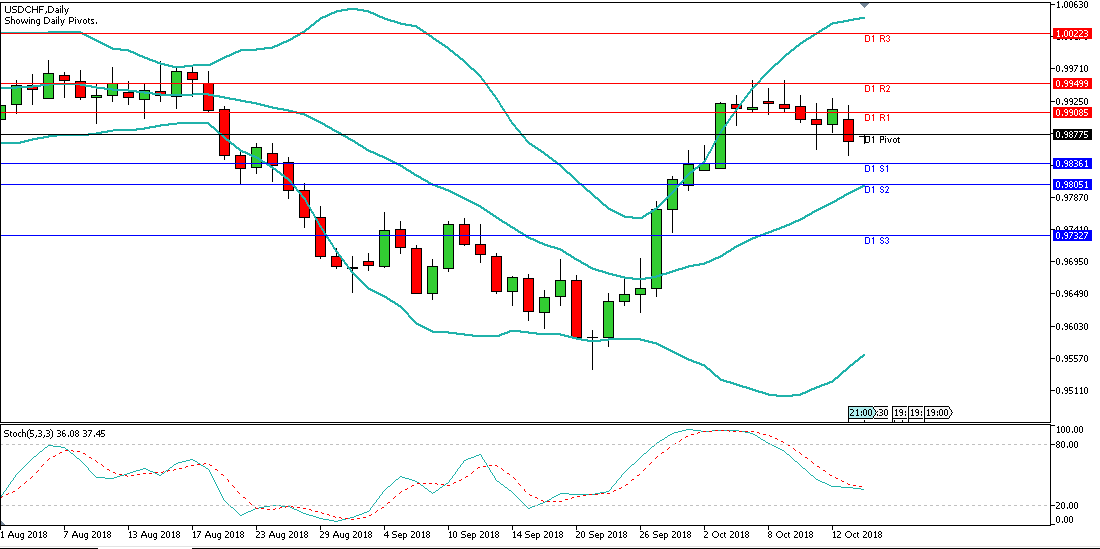
Task: Select the D1 S2 support label
Action: (x=877, y=190)
